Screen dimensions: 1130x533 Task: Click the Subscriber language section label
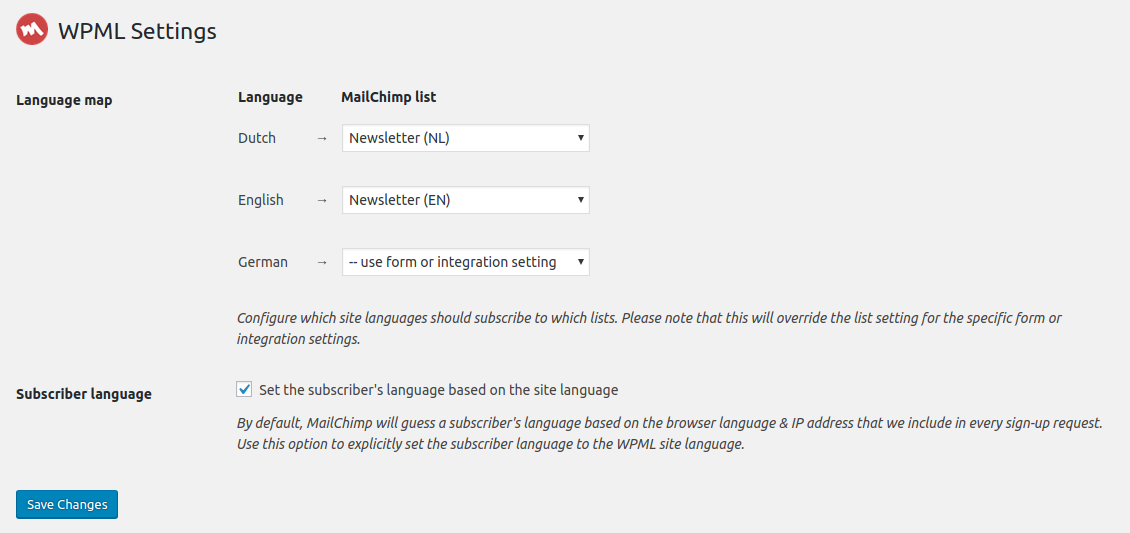pos(84,395)
